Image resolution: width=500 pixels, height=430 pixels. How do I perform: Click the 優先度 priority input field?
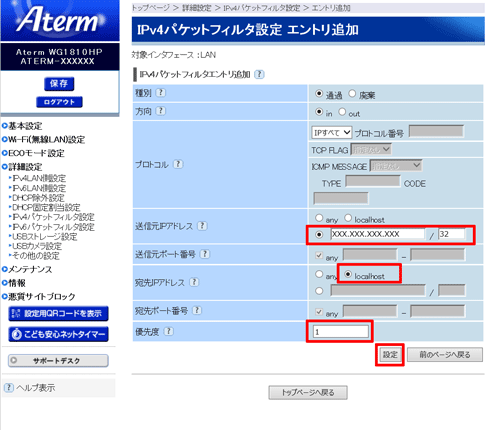(x=341, y=332)
